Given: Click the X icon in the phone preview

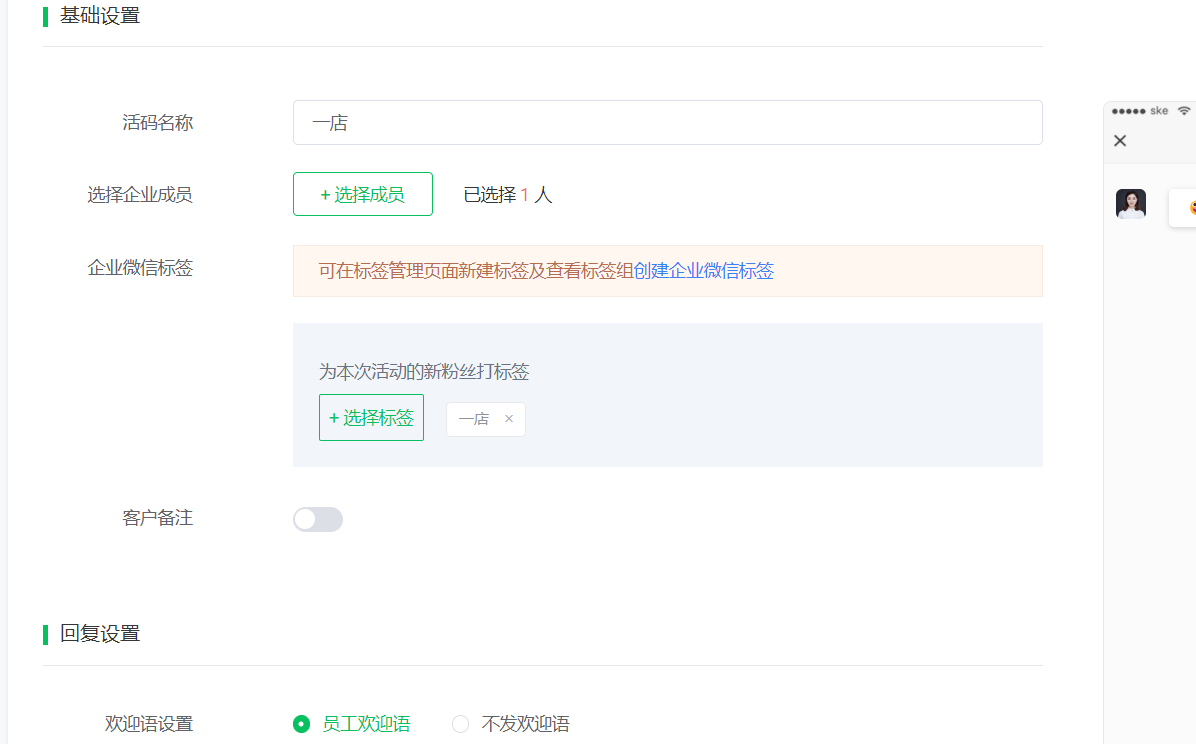Looking at the screenshot, I should click(x=1120, y=141).
